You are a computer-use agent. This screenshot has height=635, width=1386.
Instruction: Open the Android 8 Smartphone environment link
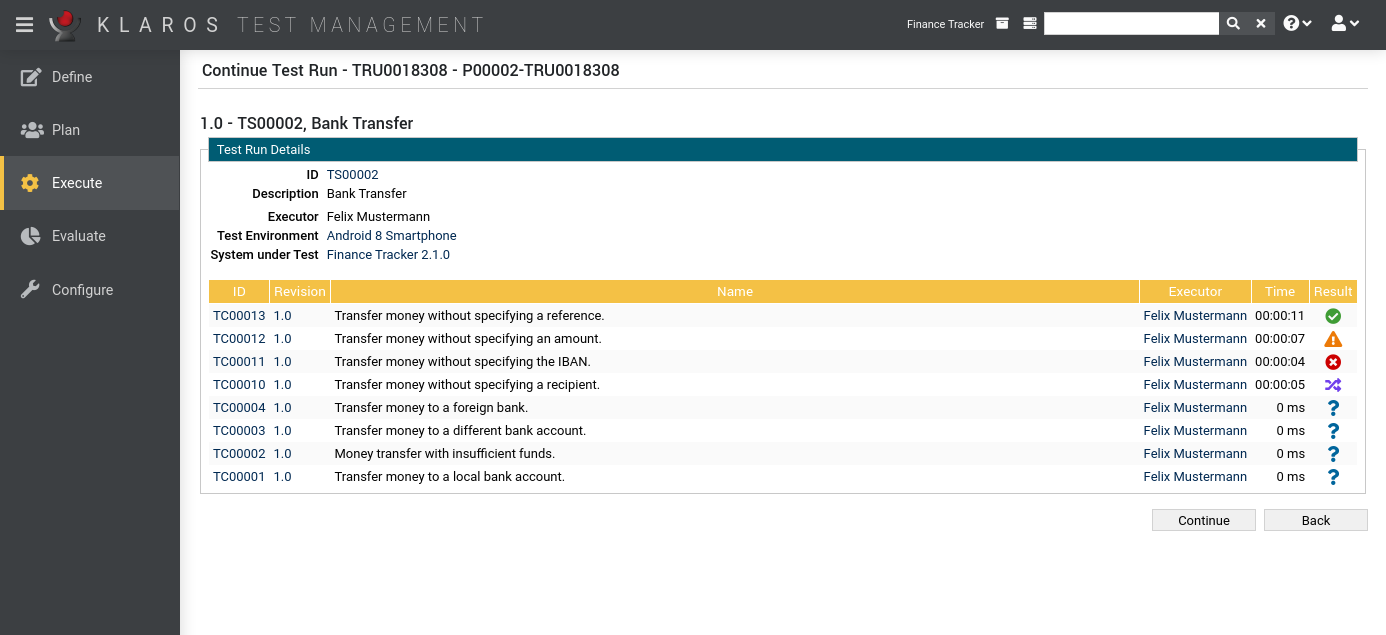pos(391,236)
